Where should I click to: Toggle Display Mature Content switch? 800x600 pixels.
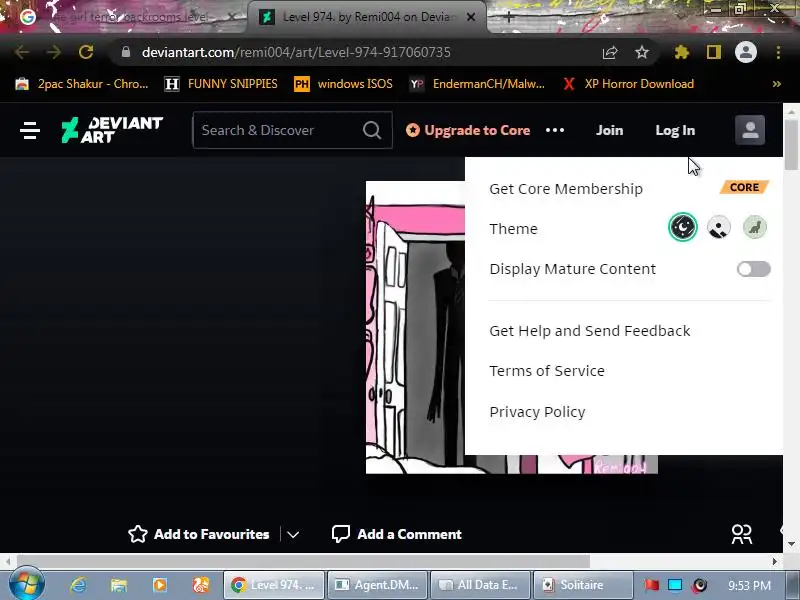tap(754, 269)
